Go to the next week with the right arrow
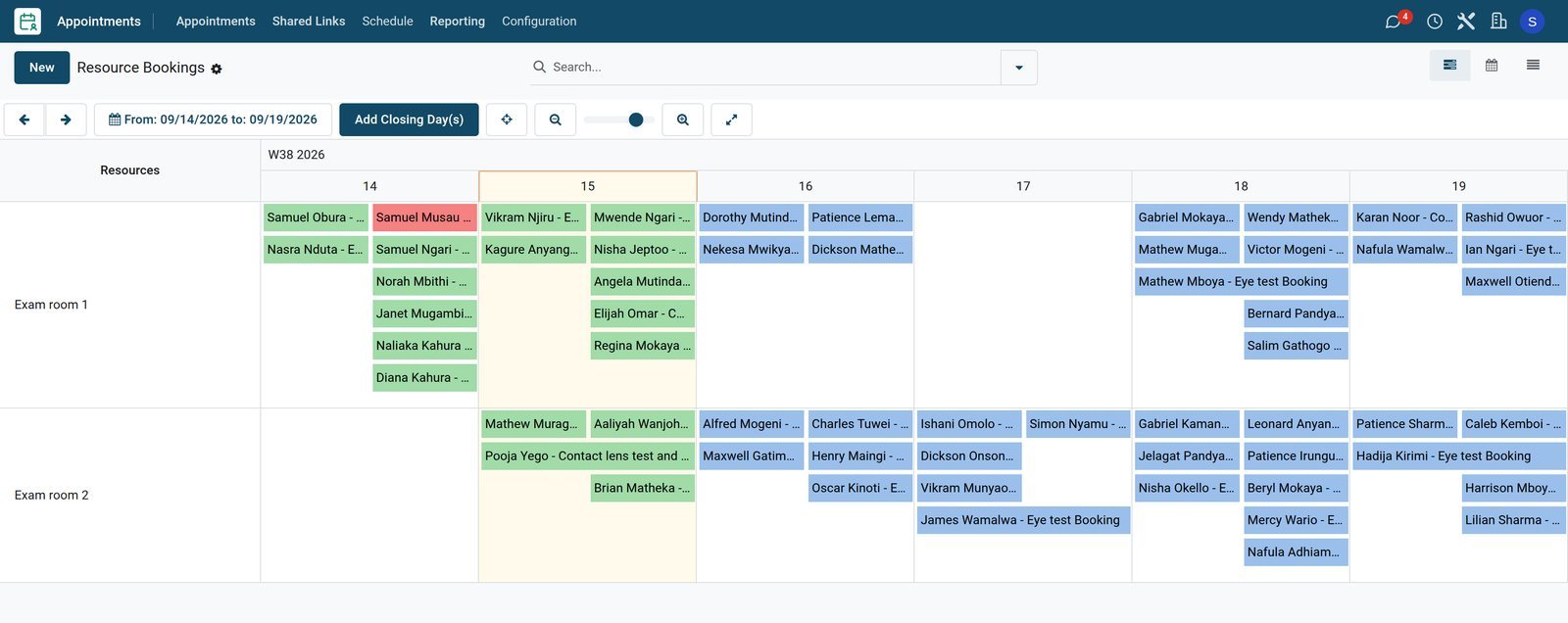 pos(66,120)
